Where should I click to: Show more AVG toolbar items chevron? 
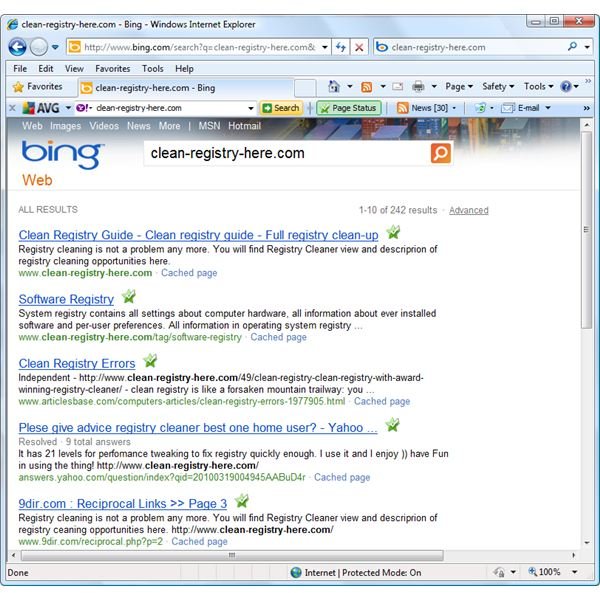point(586,108)
